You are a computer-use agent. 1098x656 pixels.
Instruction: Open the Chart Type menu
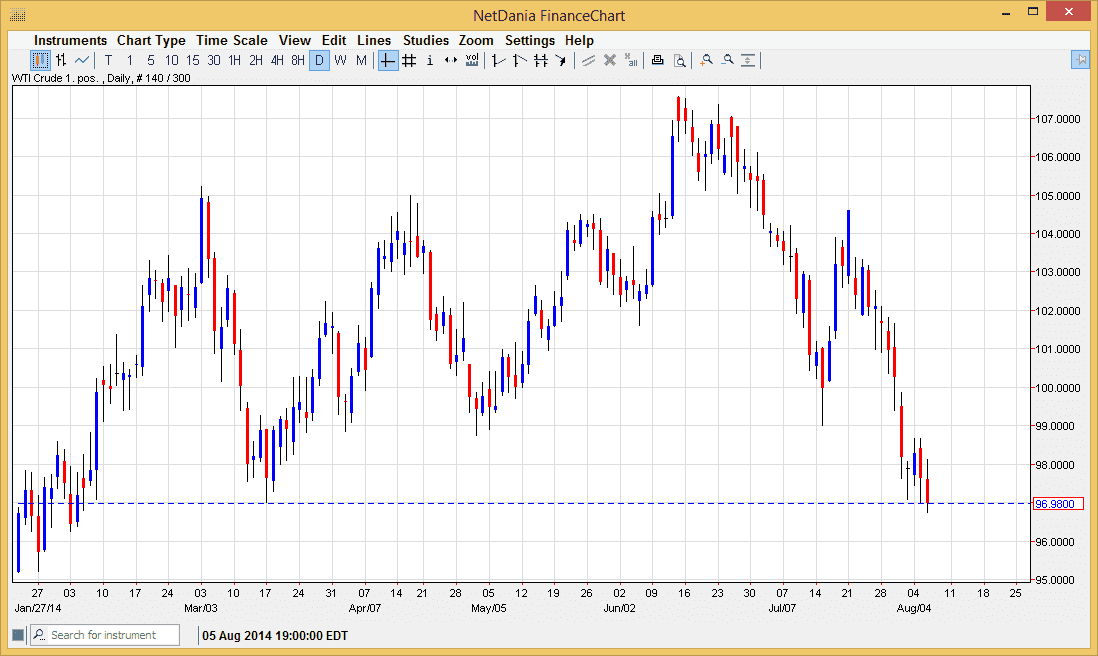tap(151, 40)
